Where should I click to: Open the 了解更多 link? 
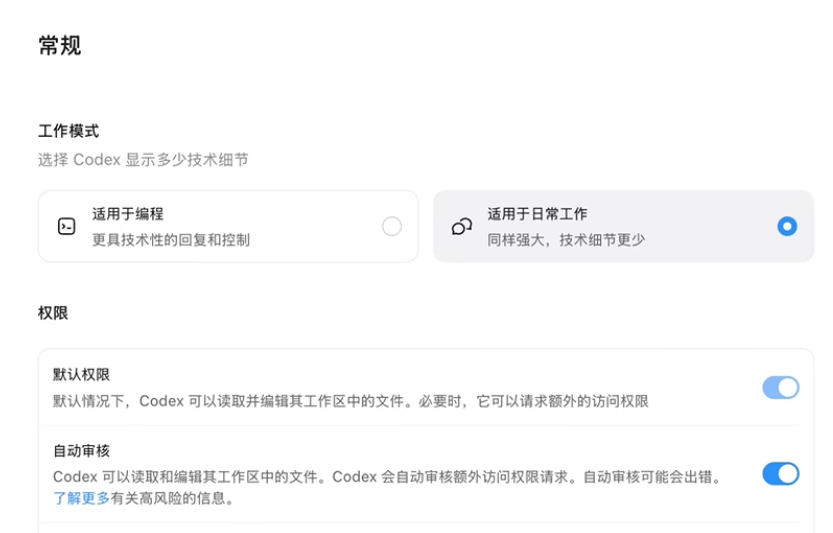point(81,498)
